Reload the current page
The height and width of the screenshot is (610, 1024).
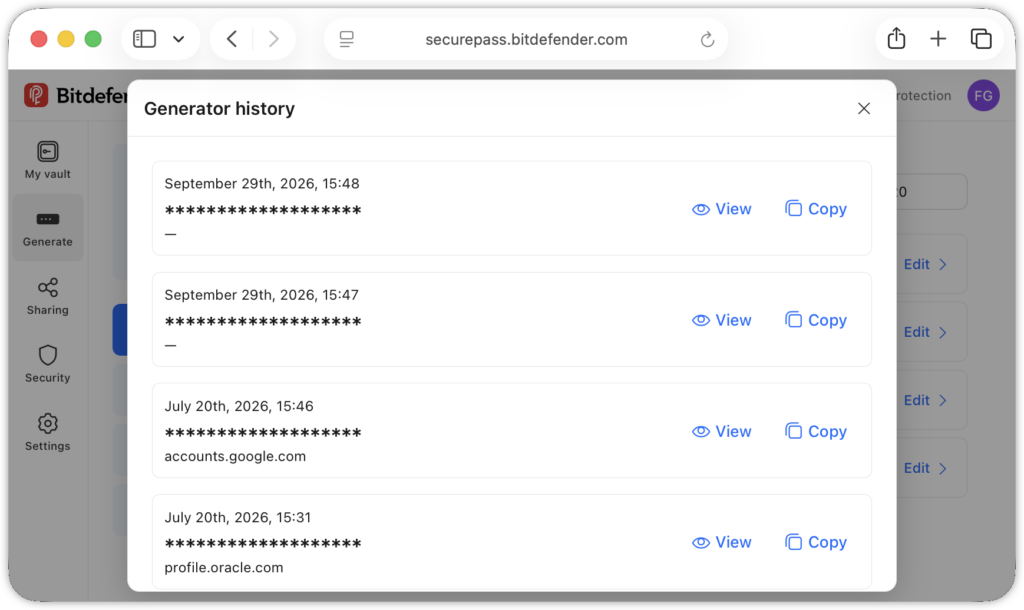707,40
